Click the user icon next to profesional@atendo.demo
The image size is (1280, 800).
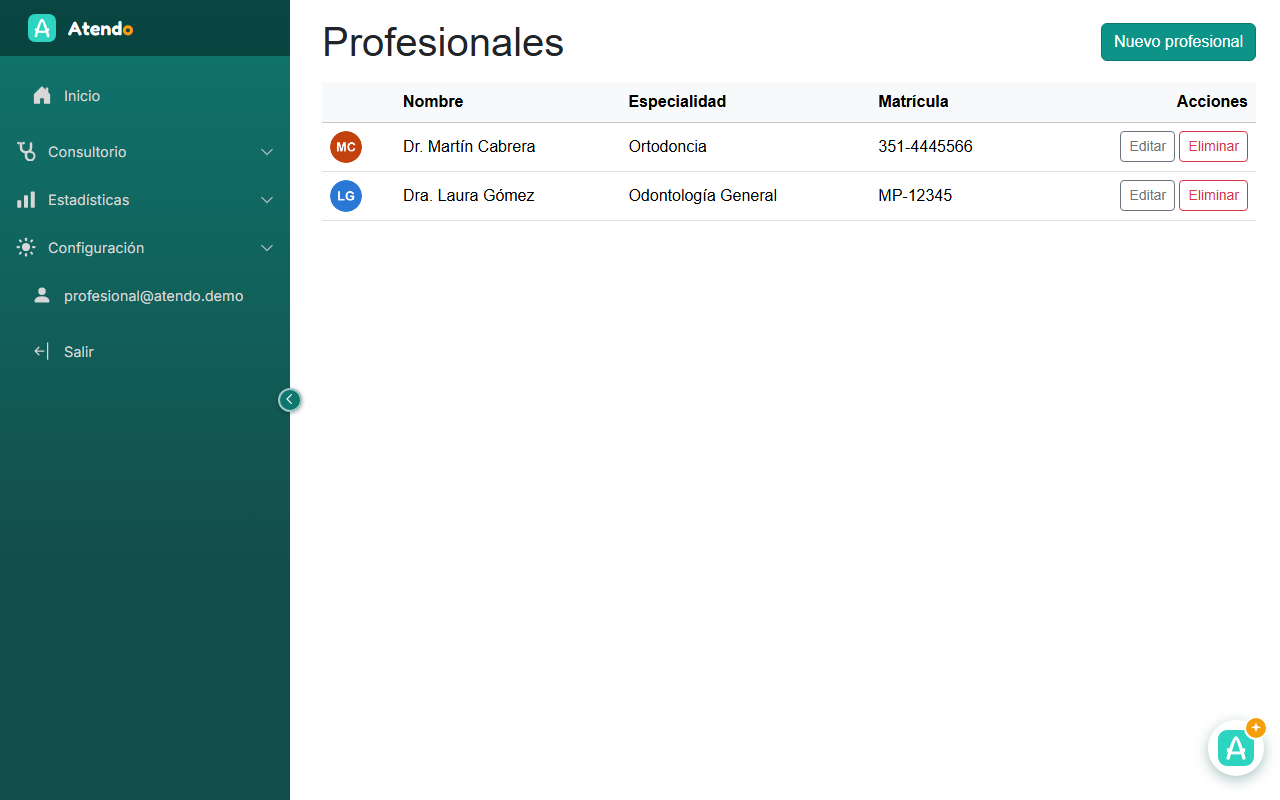(x=42, y=296)
